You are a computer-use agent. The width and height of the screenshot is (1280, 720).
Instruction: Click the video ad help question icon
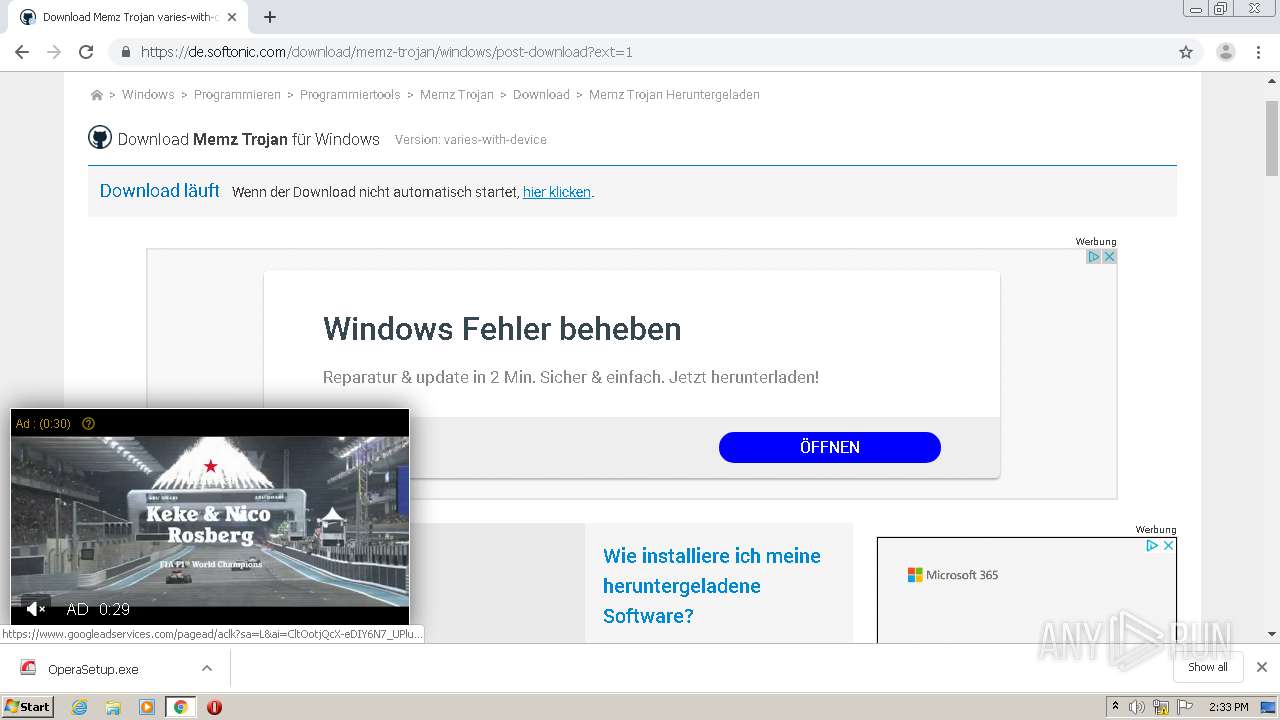(x=88, y=424)
